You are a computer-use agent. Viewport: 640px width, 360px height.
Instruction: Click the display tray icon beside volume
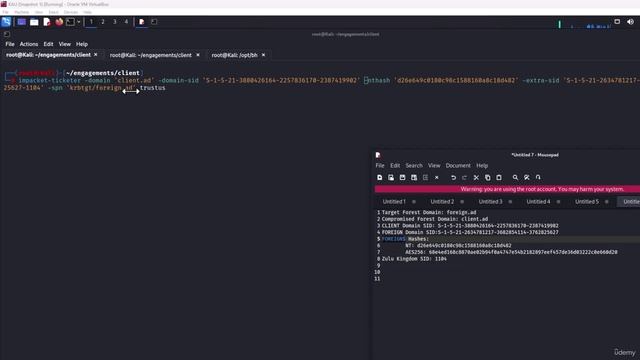[617, 22]
